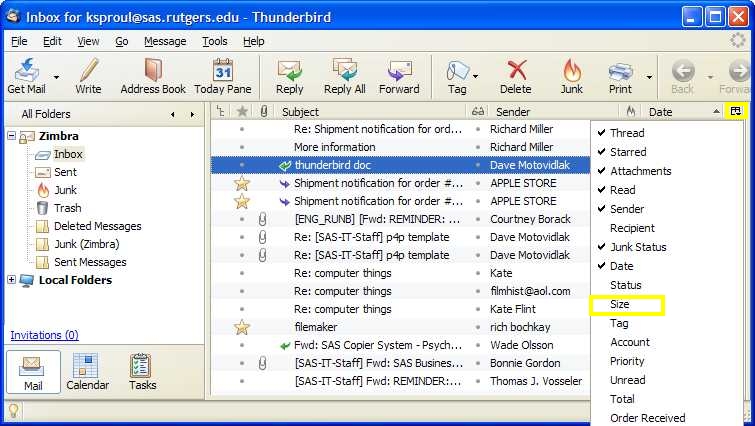Open the Junk folder

(x=57, y=190)
